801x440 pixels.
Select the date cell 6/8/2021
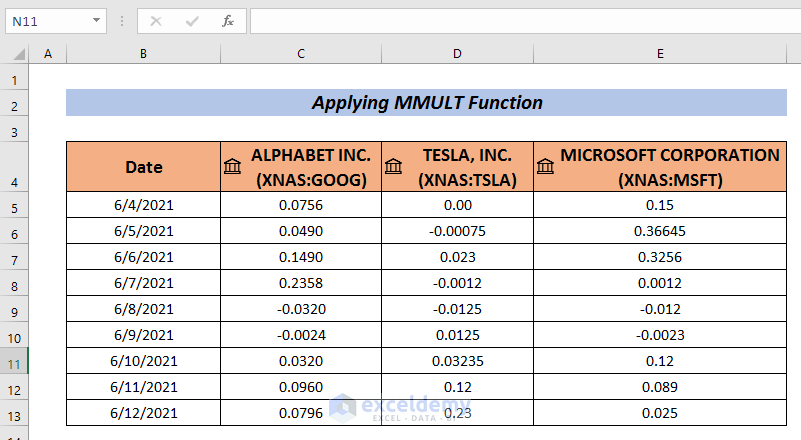(144, 309)
